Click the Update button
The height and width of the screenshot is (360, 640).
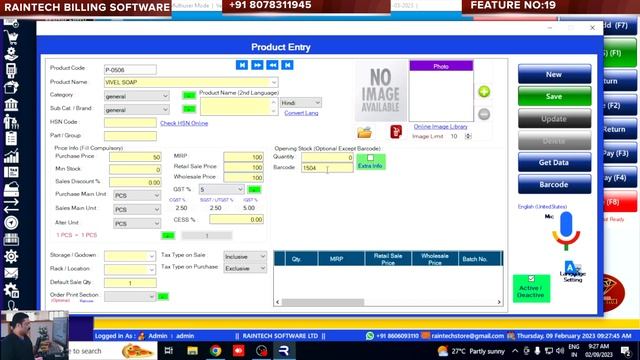click(554, 118)
